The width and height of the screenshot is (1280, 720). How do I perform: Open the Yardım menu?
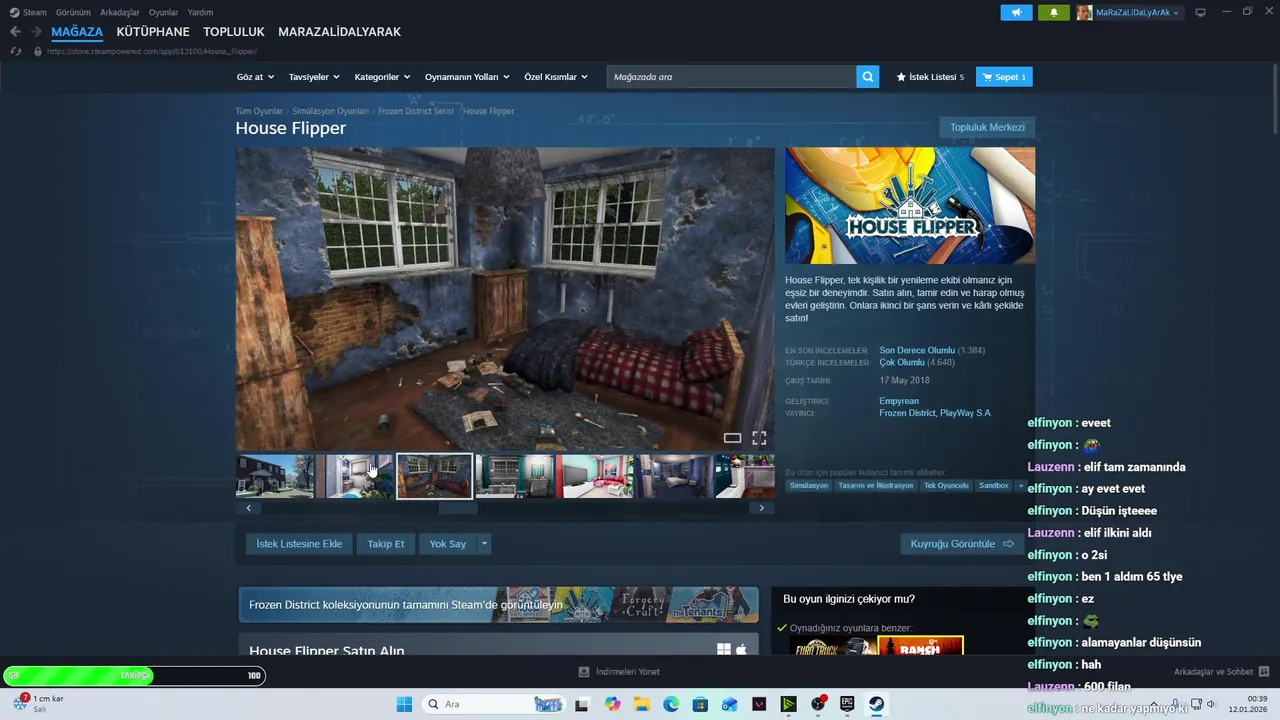200,12
